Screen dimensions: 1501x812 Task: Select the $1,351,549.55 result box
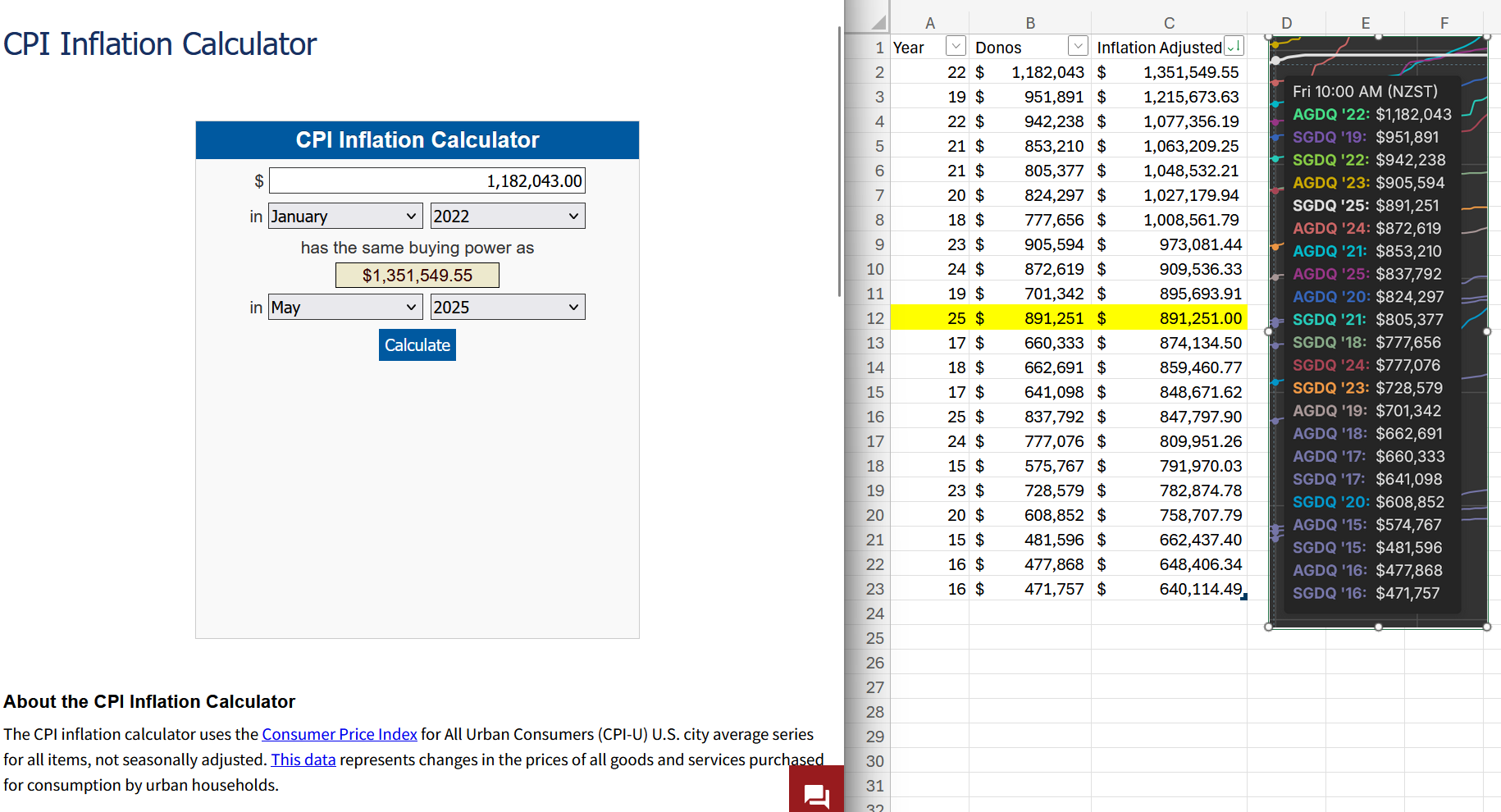pos(417,276)
